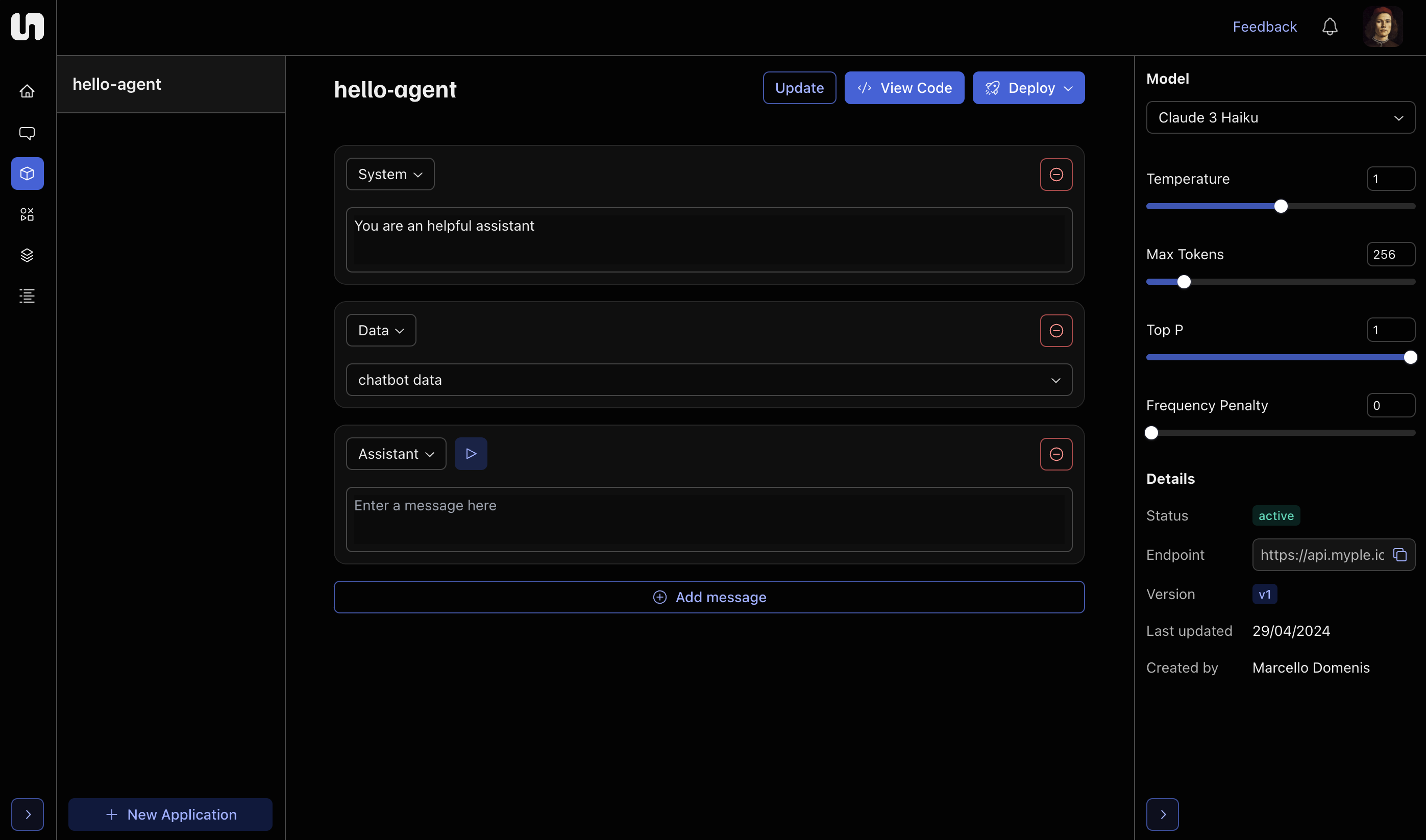Remove the System message block
1426x840 pixels.
click(1056, 175)
